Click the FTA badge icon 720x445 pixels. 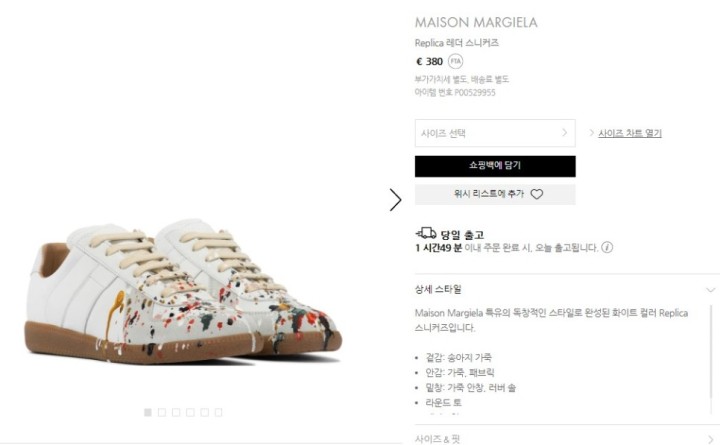455,61
